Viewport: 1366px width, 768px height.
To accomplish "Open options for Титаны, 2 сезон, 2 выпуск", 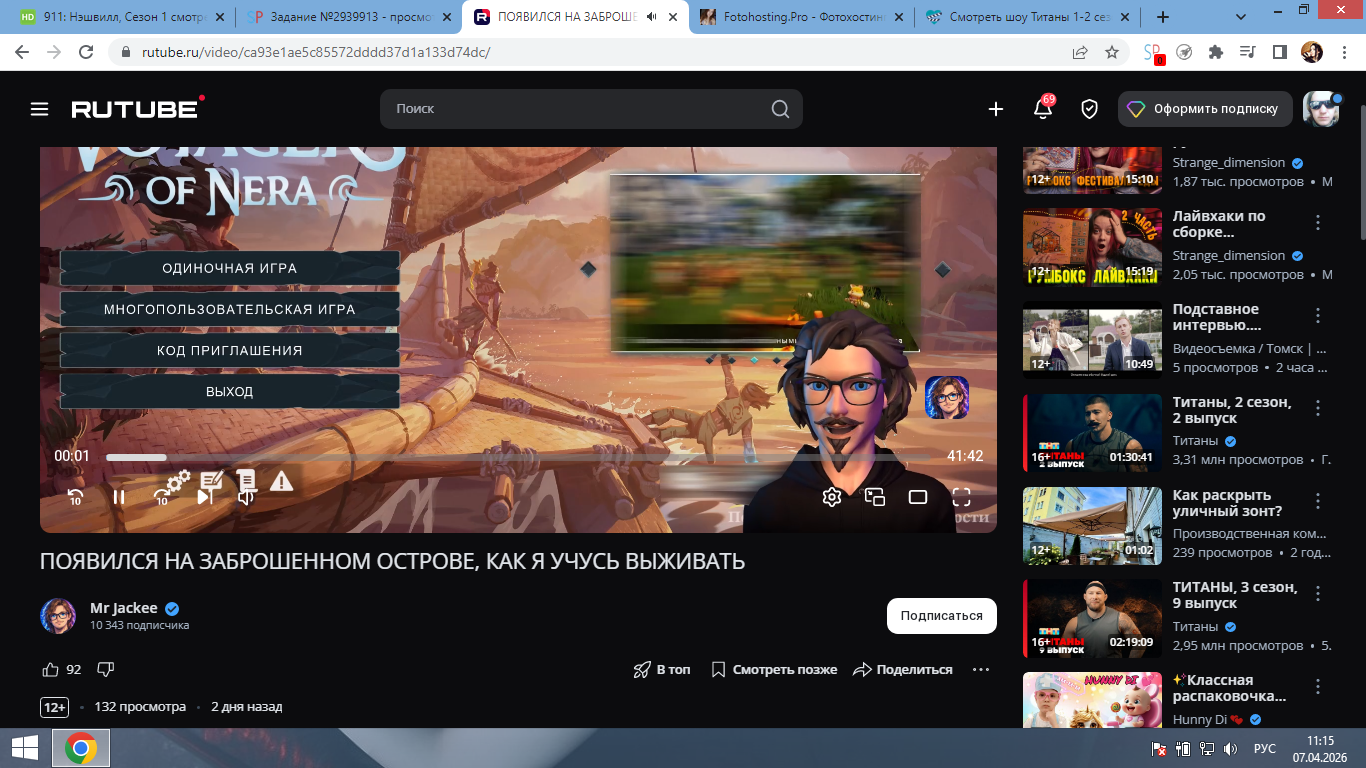I will pyautogui.click(x=1318, y=408).
